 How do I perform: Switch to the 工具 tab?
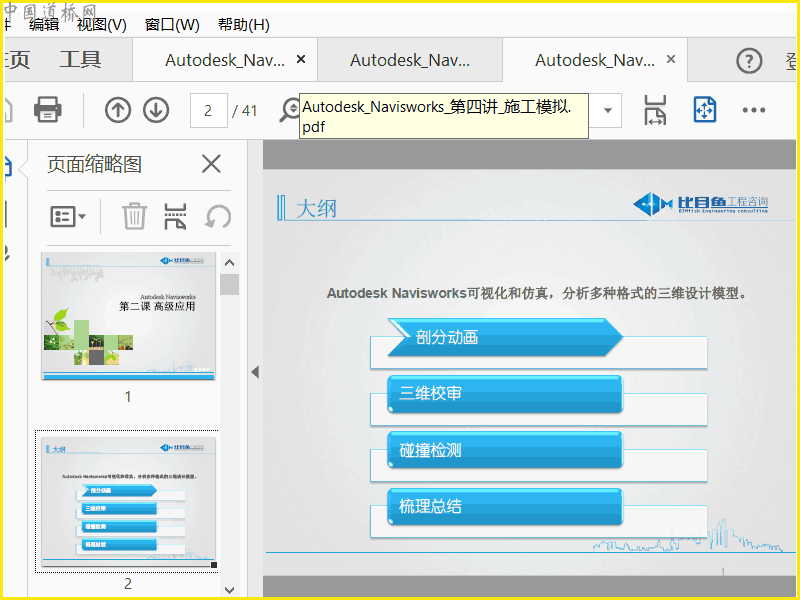(x=80, y=60)
